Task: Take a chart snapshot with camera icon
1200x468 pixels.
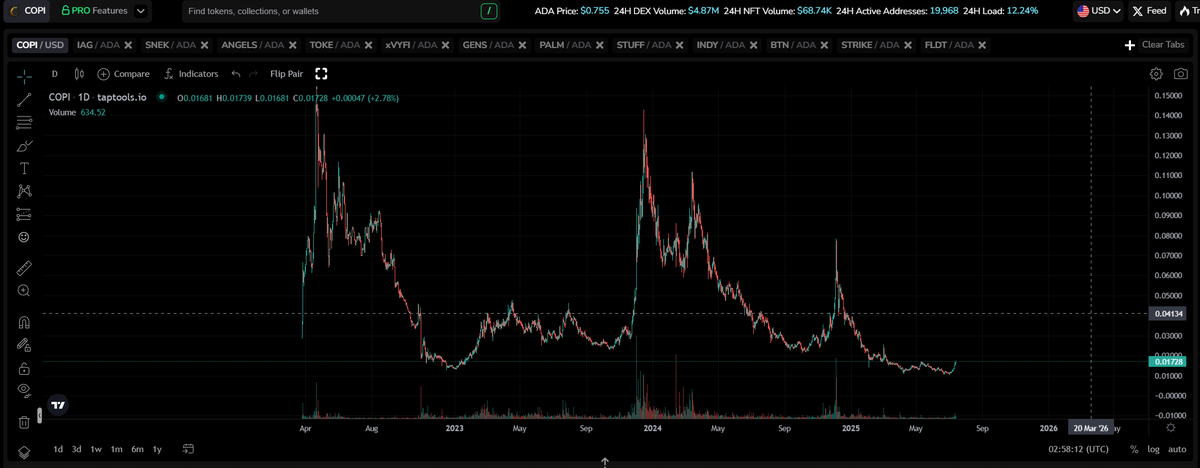Action: coord(1181,74)
